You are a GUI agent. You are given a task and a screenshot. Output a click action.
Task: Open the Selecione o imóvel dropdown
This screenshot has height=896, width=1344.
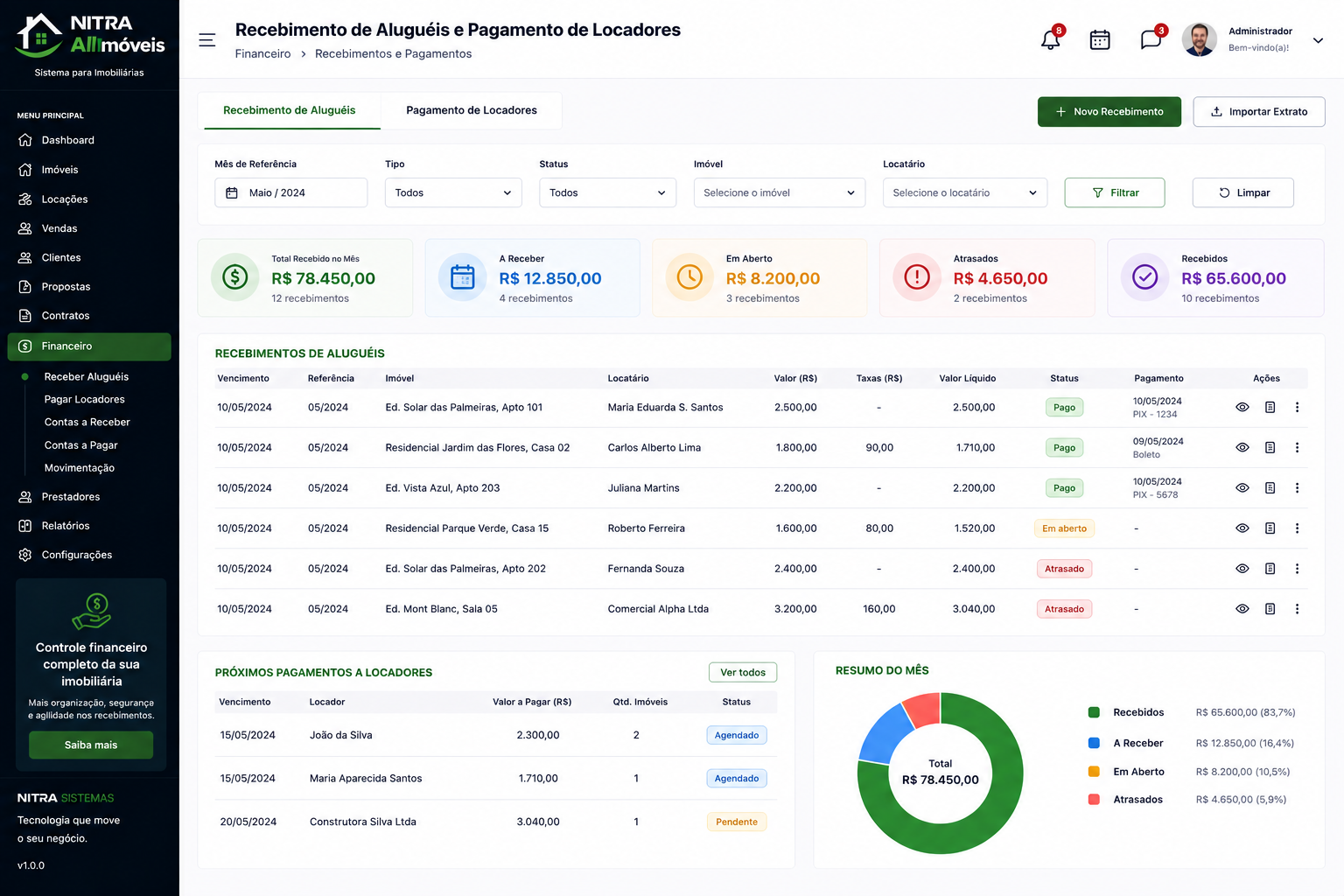780,192
